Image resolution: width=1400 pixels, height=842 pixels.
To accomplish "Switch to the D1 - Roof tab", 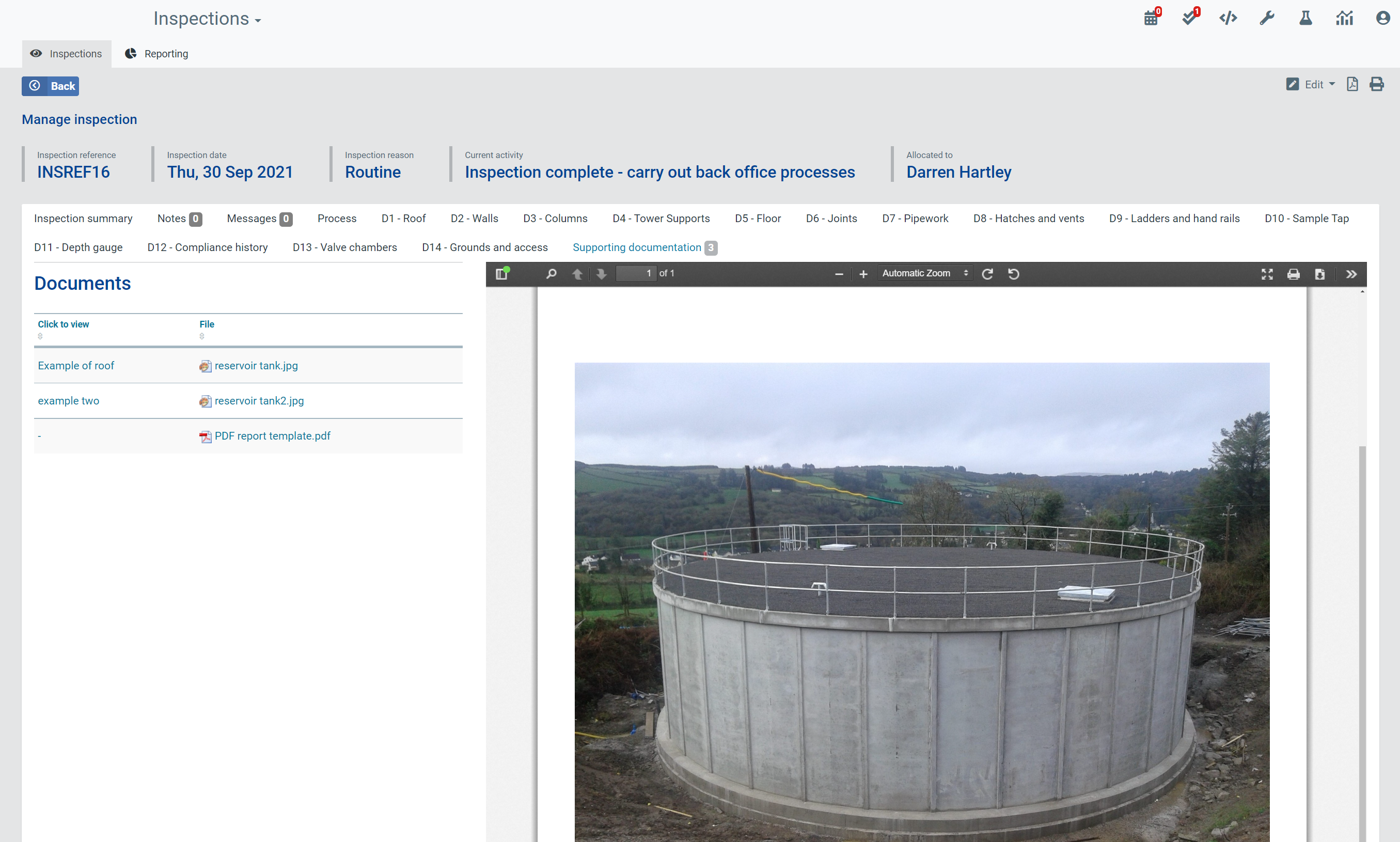I will click(403, 219).
